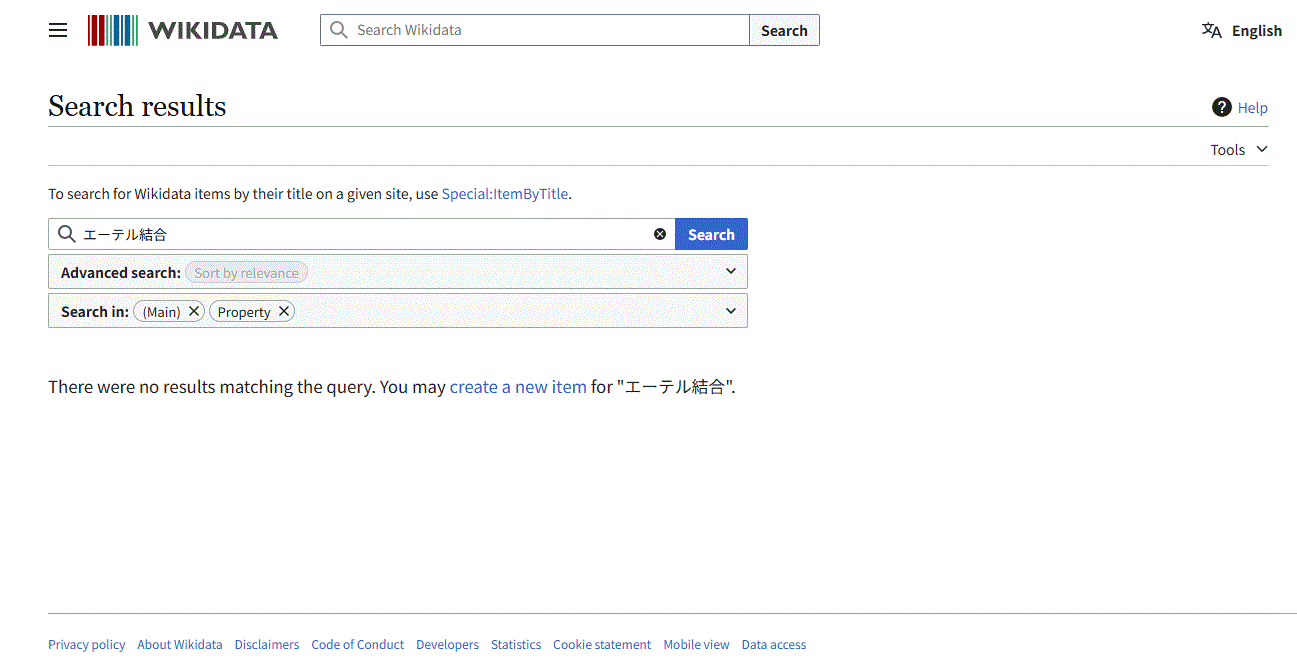Clear the search query with the X icon
The height and width of the screenshot is (671, 1297).
[x=660, y=233]
